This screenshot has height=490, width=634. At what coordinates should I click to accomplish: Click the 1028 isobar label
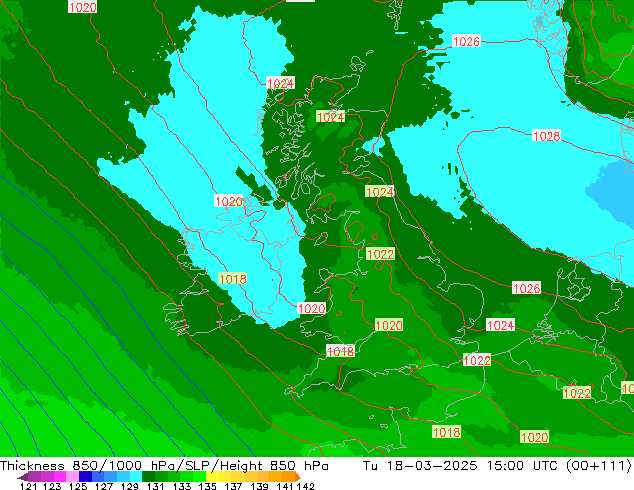click(546, 136)
